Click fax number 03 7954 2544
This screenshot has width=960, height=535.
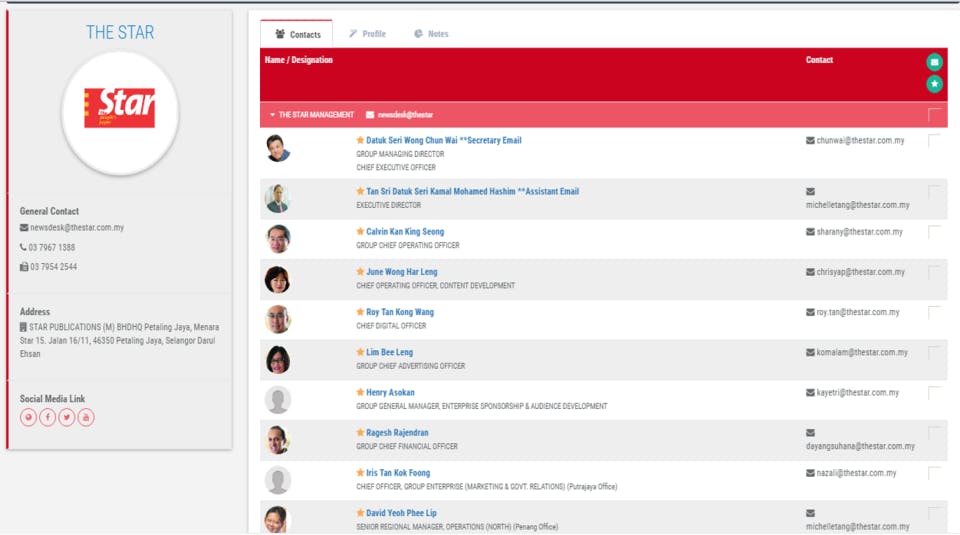(54, 267)
